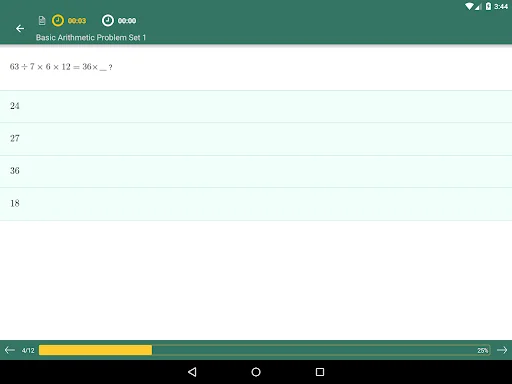This screenshot has width=512, height=384.
Task: Click the white clock timer icon
Action: pos(108,21)
